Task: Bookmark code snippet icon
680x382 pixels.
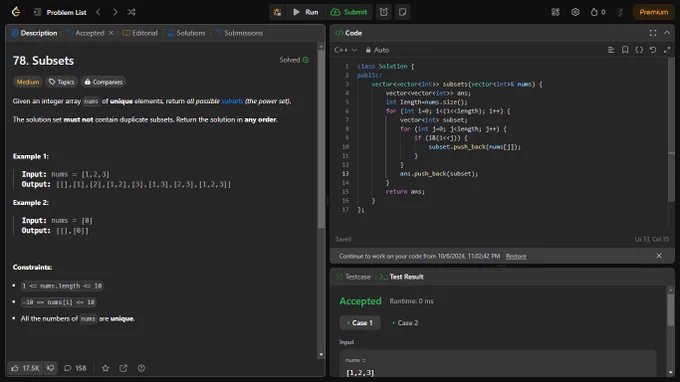Action: [x=625, y=50]
